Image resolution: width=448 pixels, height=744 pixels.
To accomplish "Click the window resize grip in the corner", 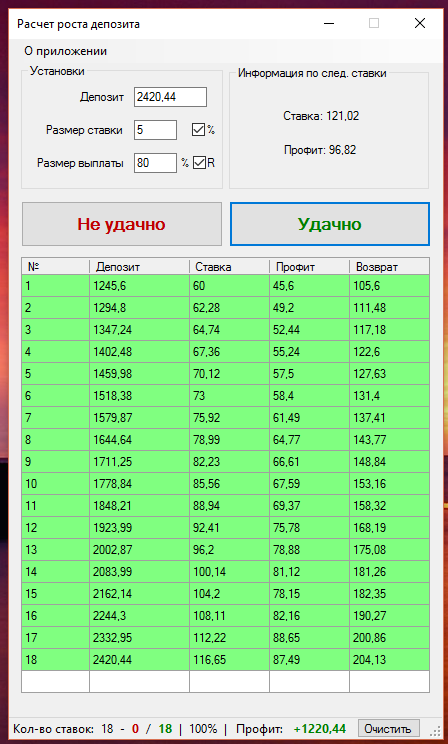I will click(x=438, y=731).
